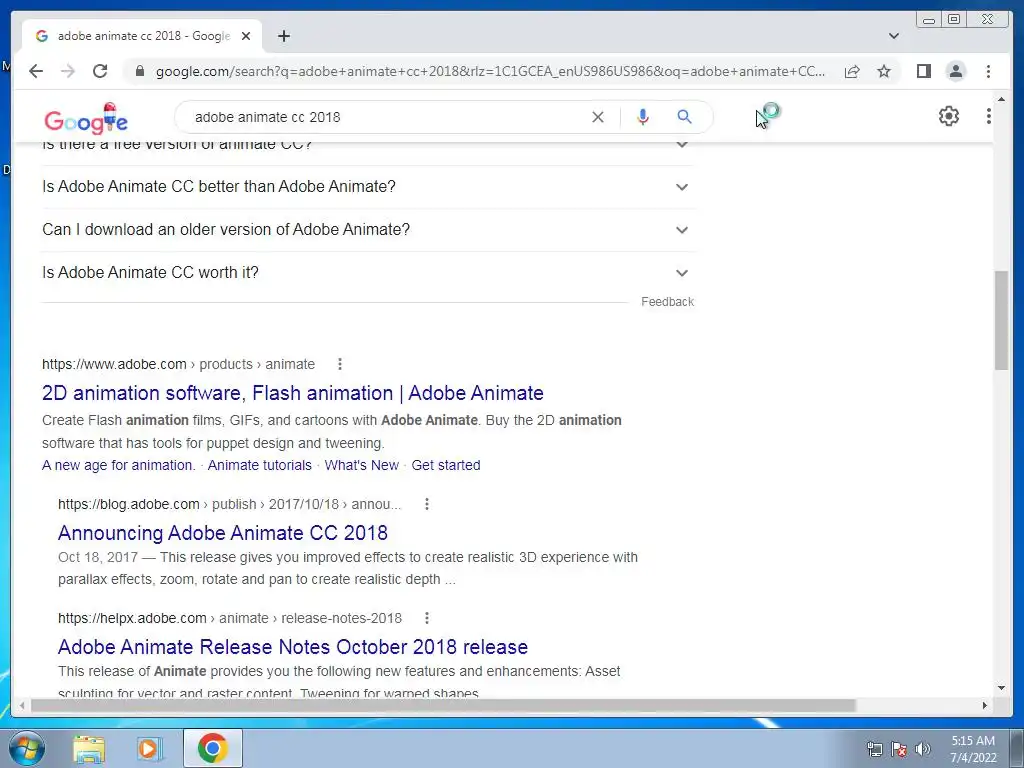Open more options for adobe.com products result
Screen dimensions: 1024x768
coord(340,364)
